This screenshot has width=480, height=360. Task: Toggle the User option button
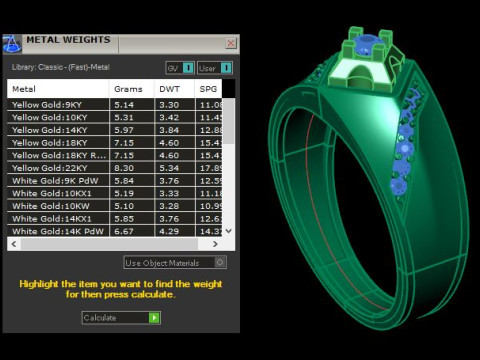tap(214, 68)
